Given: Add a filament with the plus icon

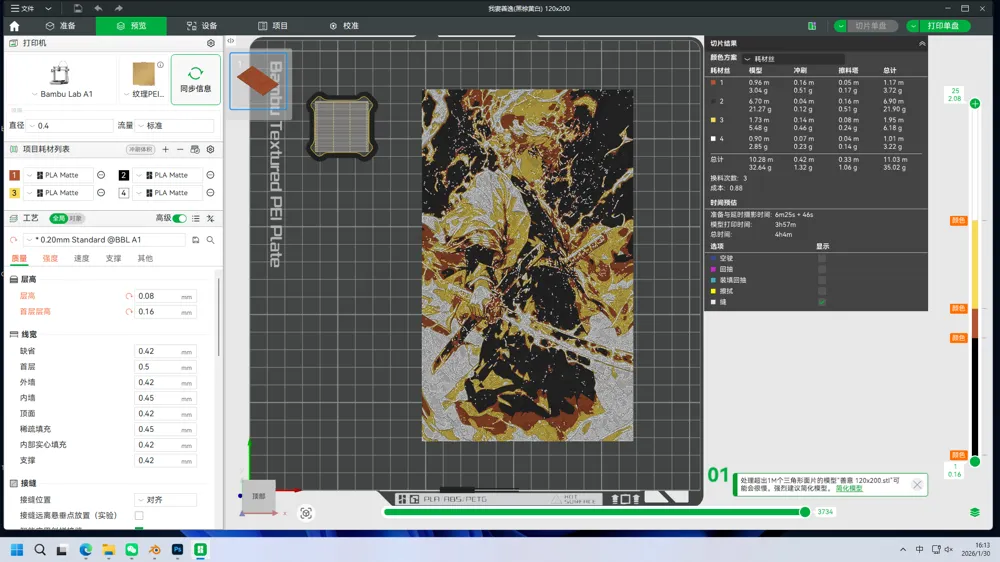Looking at the screenshot, I should tap(165, 149).
